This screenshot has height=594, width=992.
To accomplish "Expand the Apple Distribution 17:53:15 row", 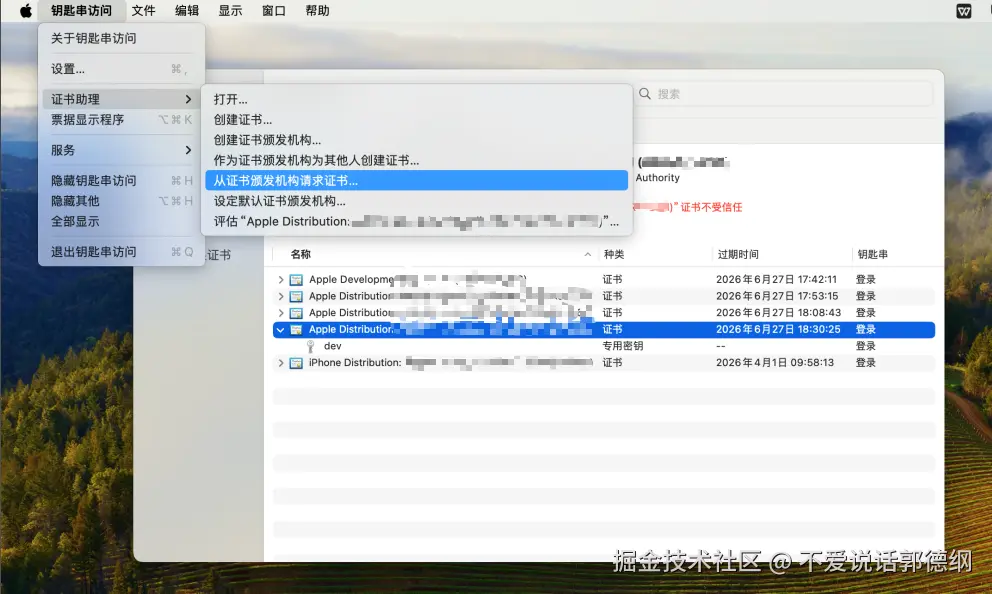I will tap(281, 296).
